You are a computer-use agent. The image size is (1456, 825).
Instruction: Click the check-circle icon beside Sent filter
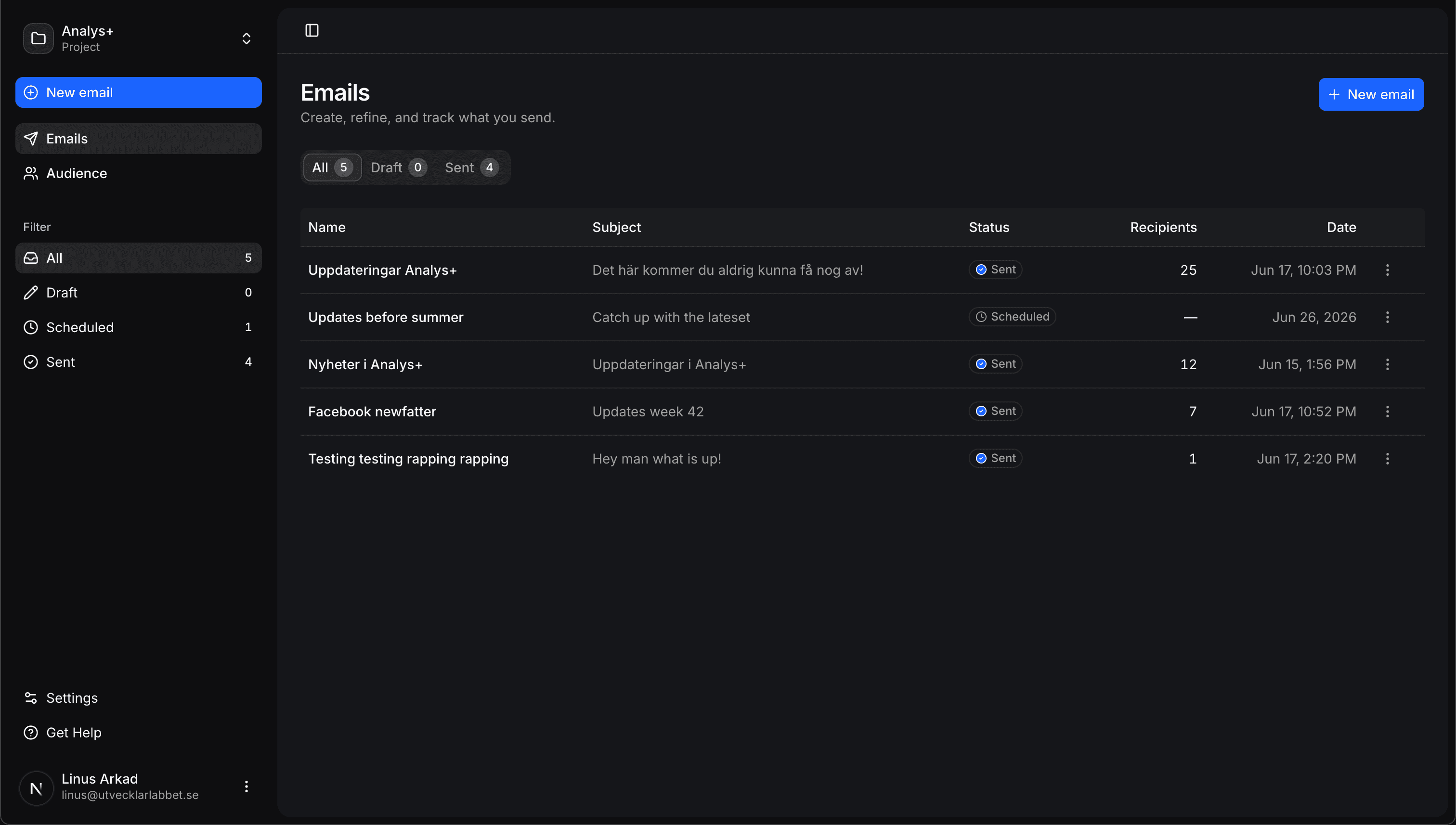click(x=31, y=361)
